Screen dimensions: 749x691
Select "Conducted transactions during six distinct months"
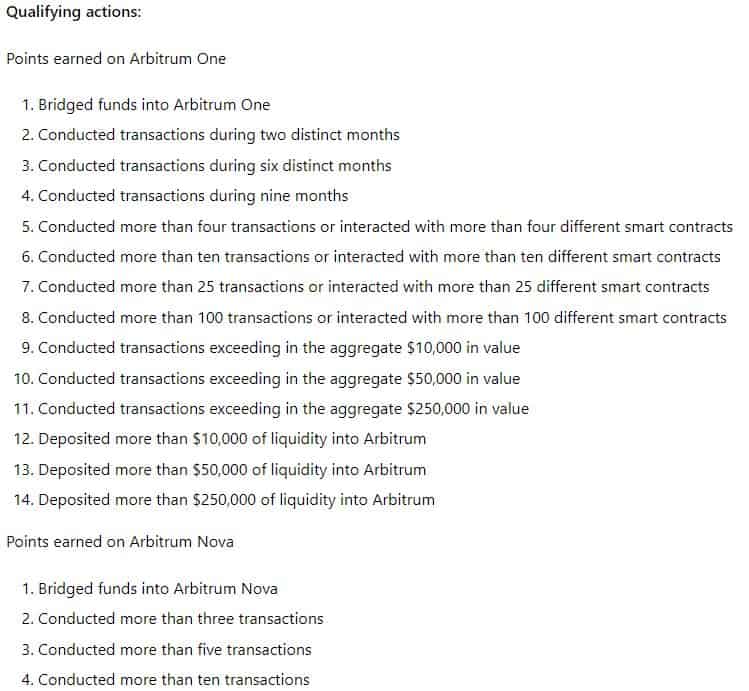pos(214,165)
